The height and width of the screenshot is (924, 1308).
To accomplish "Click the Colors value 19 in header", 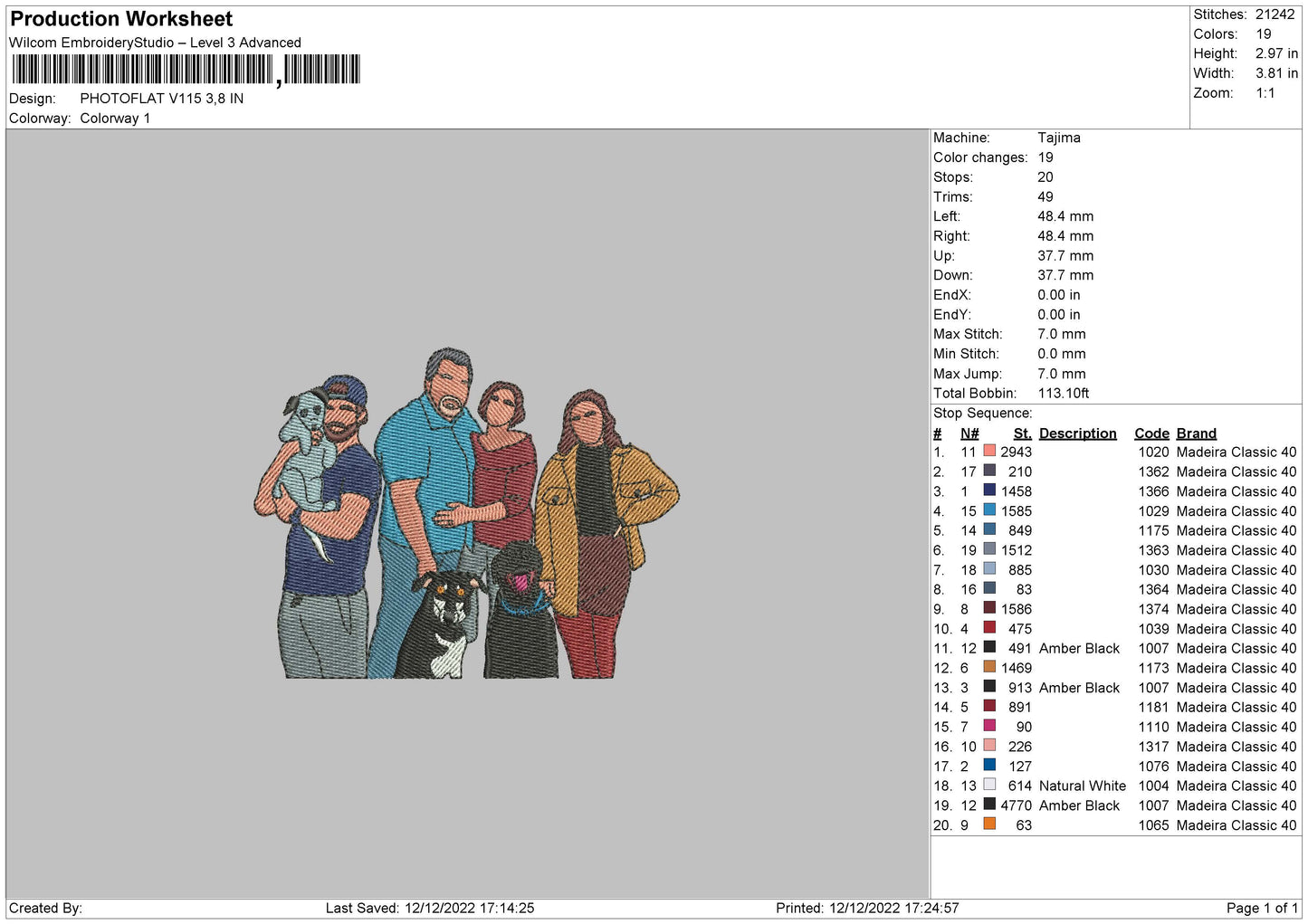I will [x=1264, y=34].
